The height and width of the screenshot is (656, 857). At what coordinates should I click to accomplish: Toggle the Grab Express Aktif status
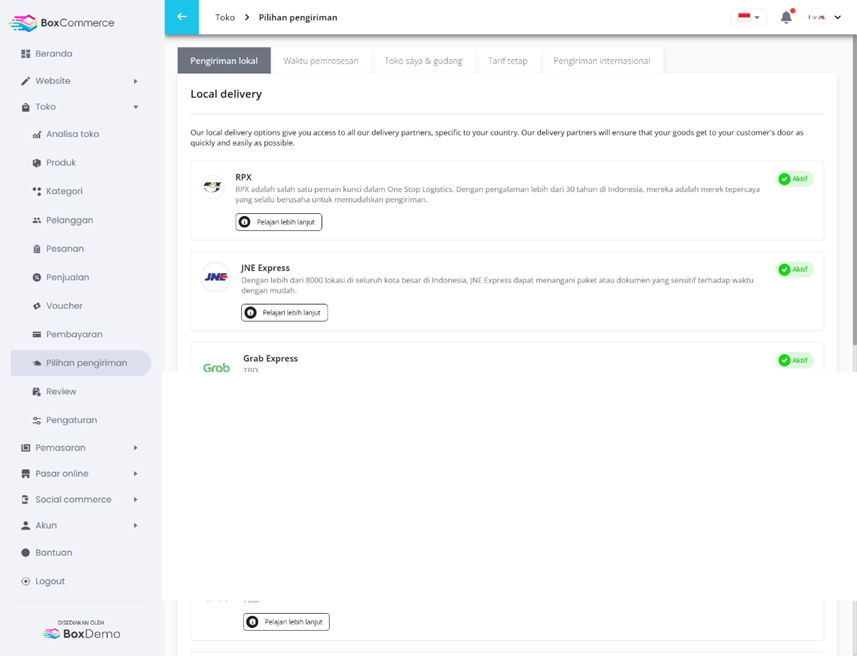point(794,360)
